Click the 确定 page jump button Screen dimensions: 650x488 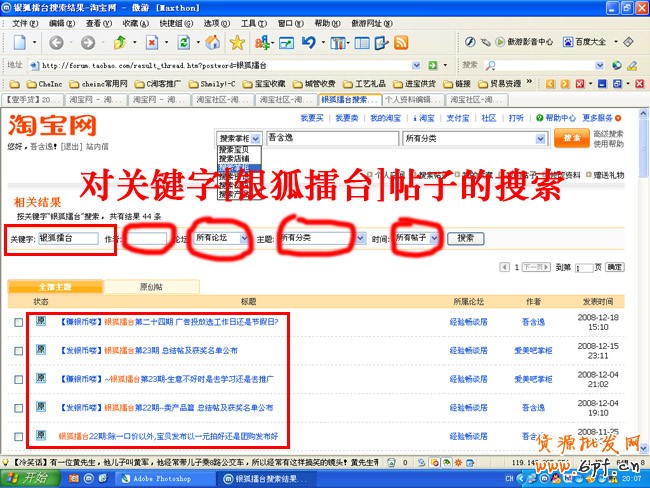pyautogui.click(x=615, y=267)
